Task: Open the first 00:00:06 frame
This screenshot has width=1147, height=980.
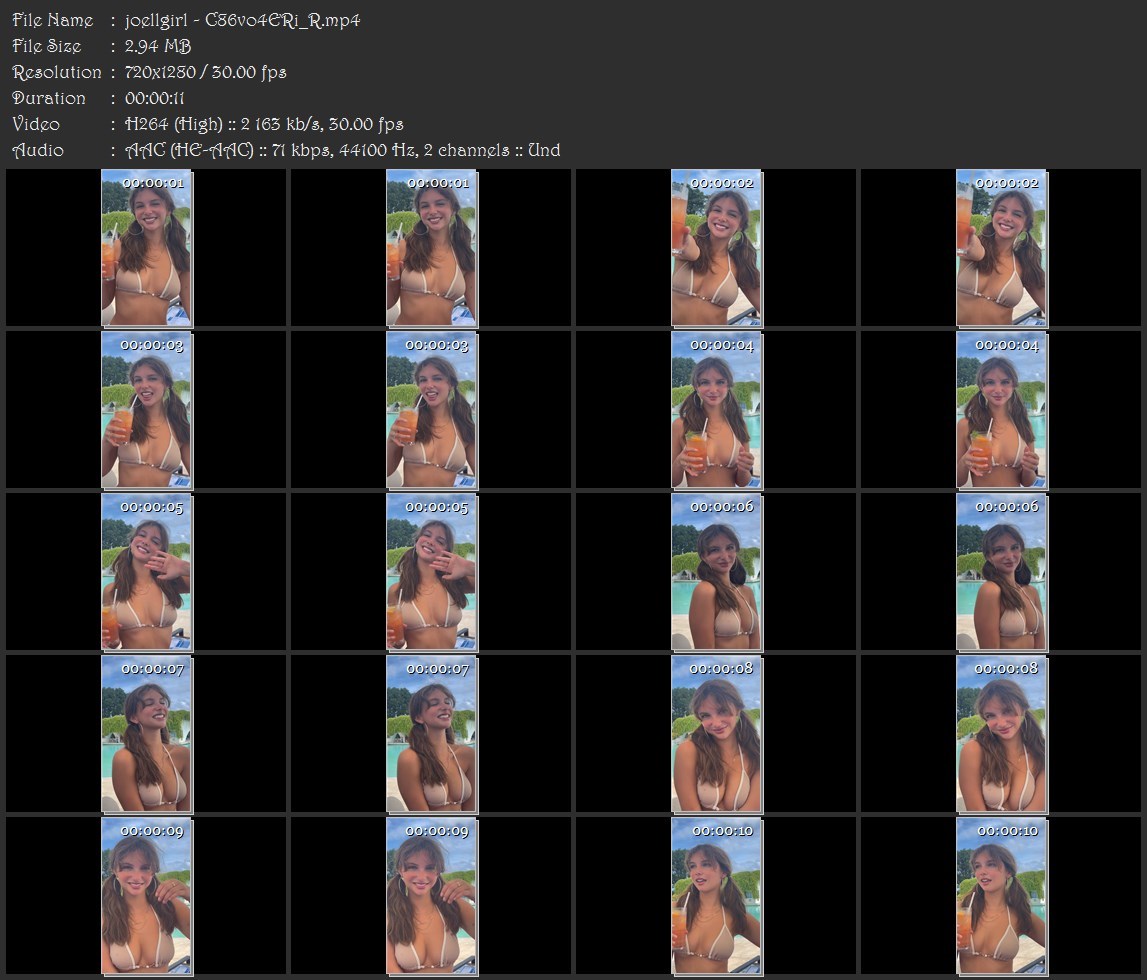Action: (x=717, y=572)
